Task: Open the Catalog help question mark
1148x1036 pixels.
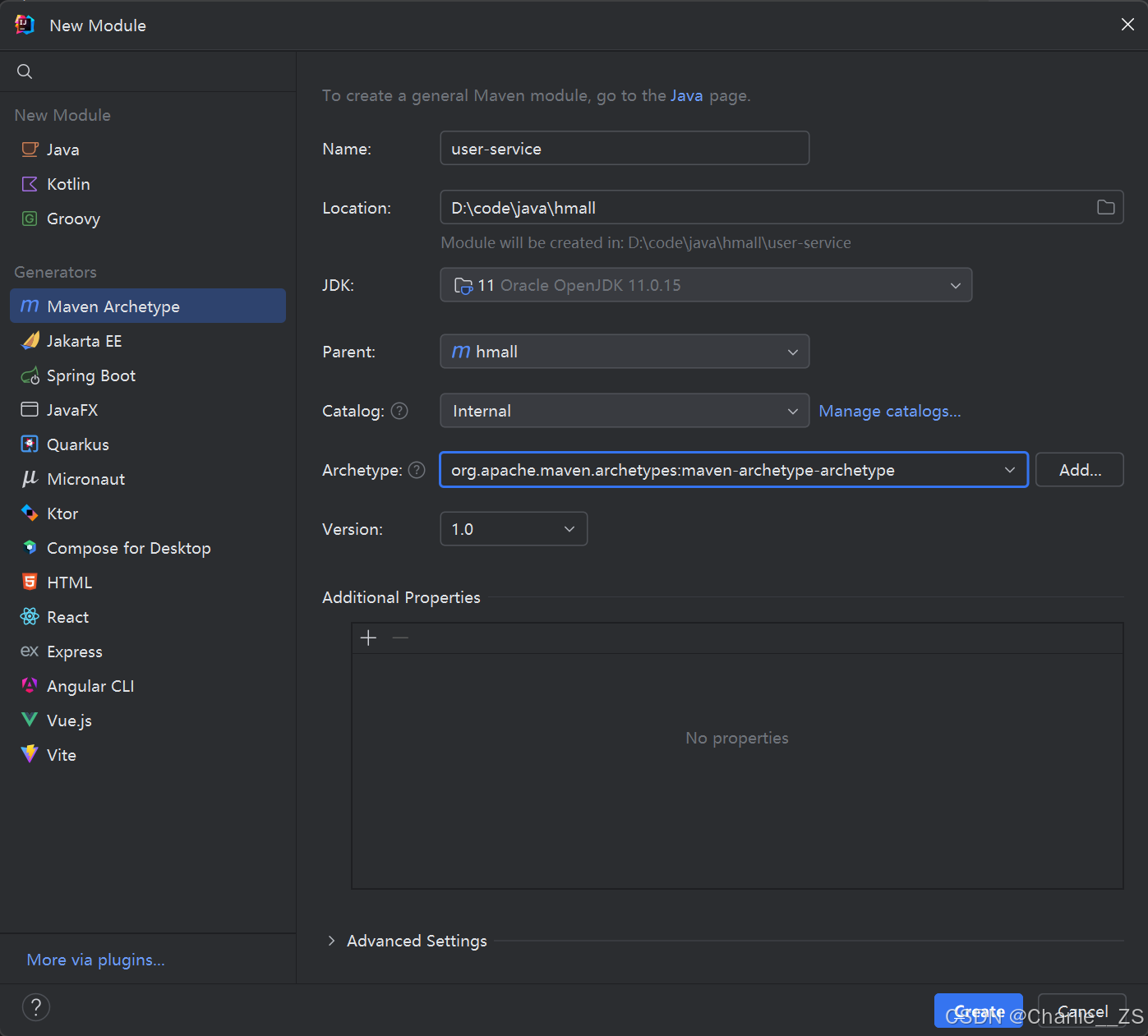Action: pyautogui.click(x=399, y=411)
